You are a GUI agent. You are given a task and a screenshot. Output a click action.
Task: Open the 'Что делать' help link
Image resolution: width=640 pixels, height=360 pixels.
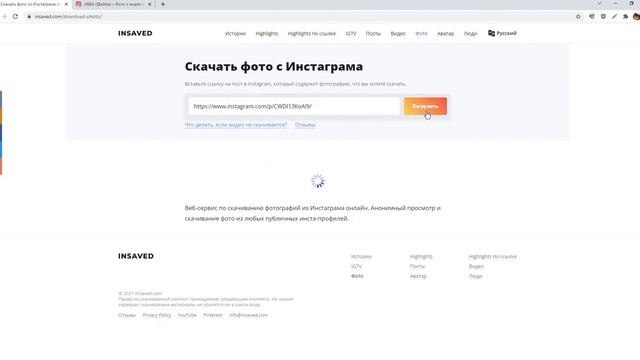pos(236,124)
